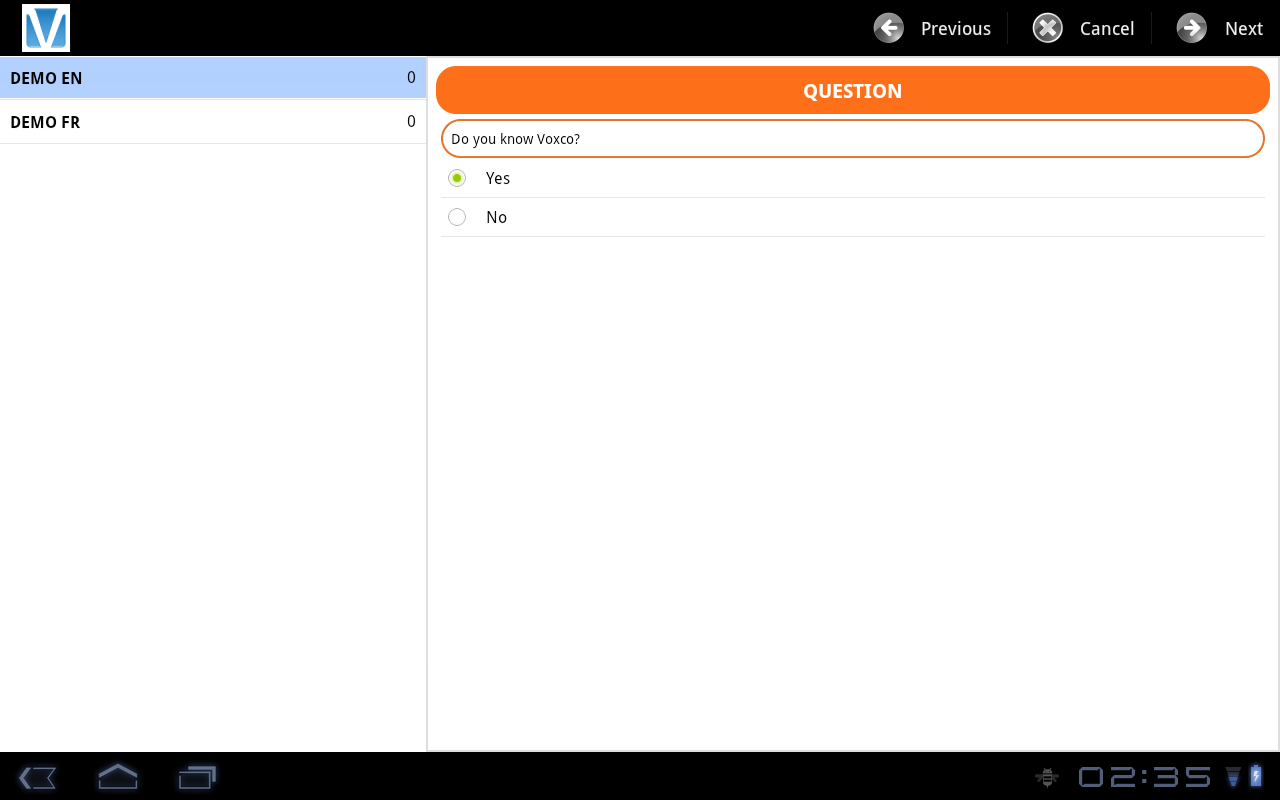This screenshot has height=800, width=1280.
Task: Tap the Android back navigation icon
Action: pyautogui.click(x=37, y=777)
